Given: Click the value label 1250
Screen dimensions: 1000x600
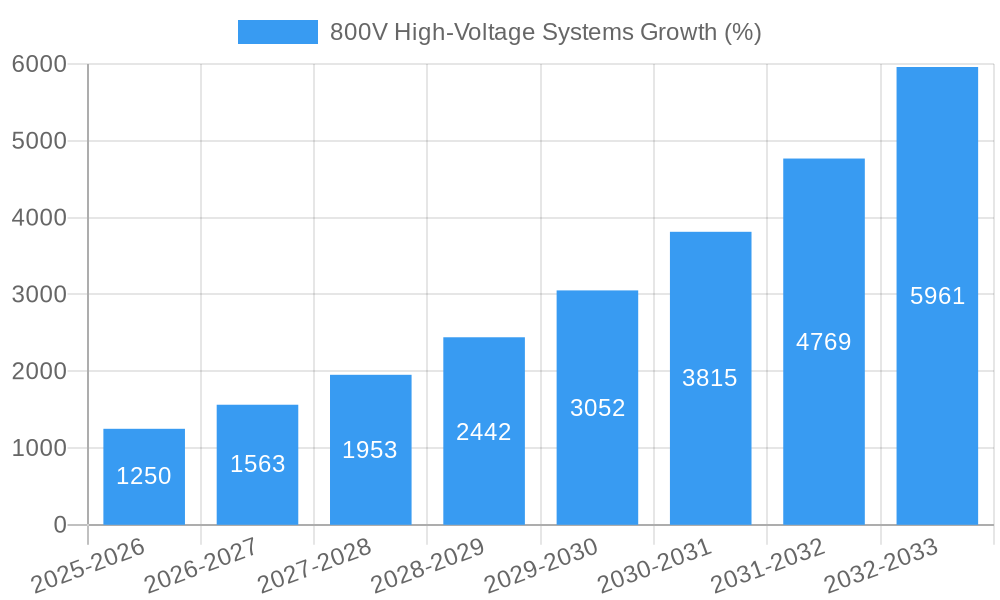Looking at the screenshot, I should (x=143, y=477).
